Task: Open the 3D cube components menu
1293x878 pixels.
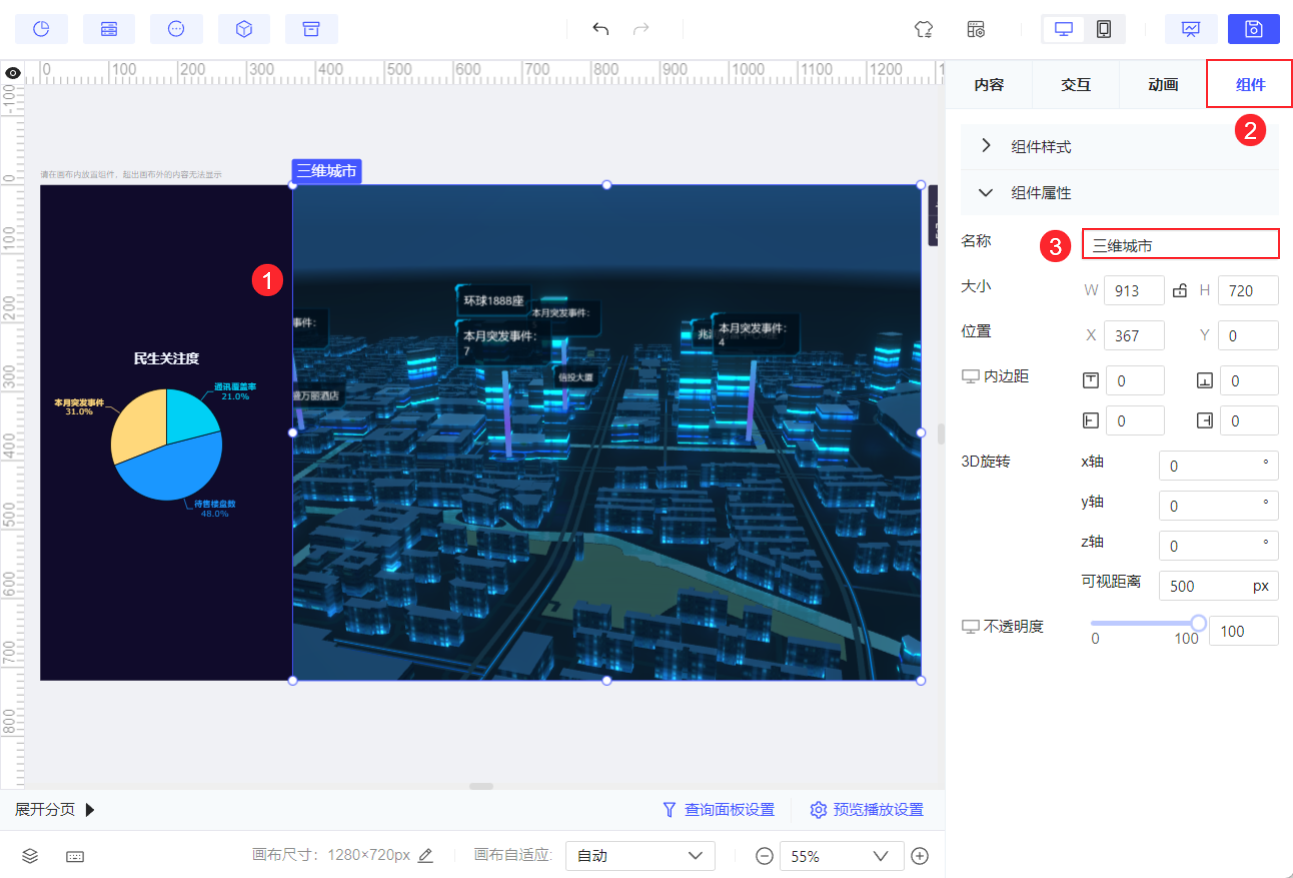Action: tap(244, 29)
